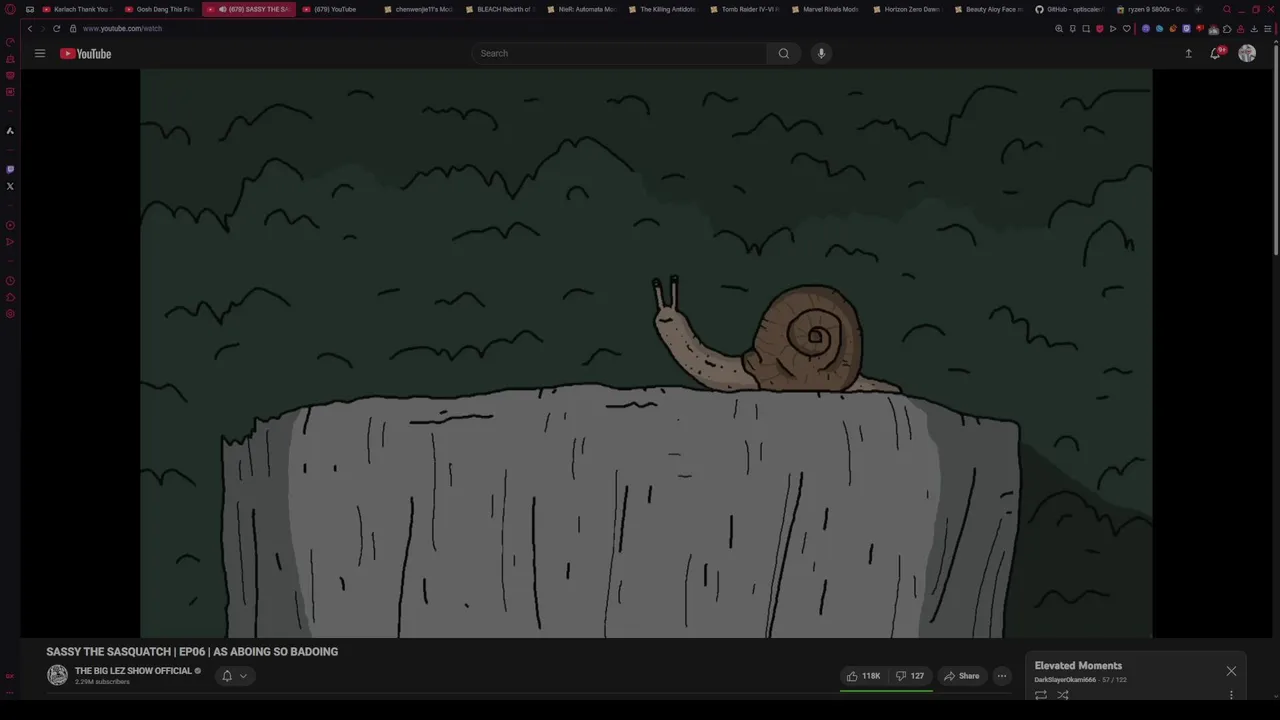
Task: Switch to BLEACH Rebirth of Souls tab
Action: click(x=500, y=9)
